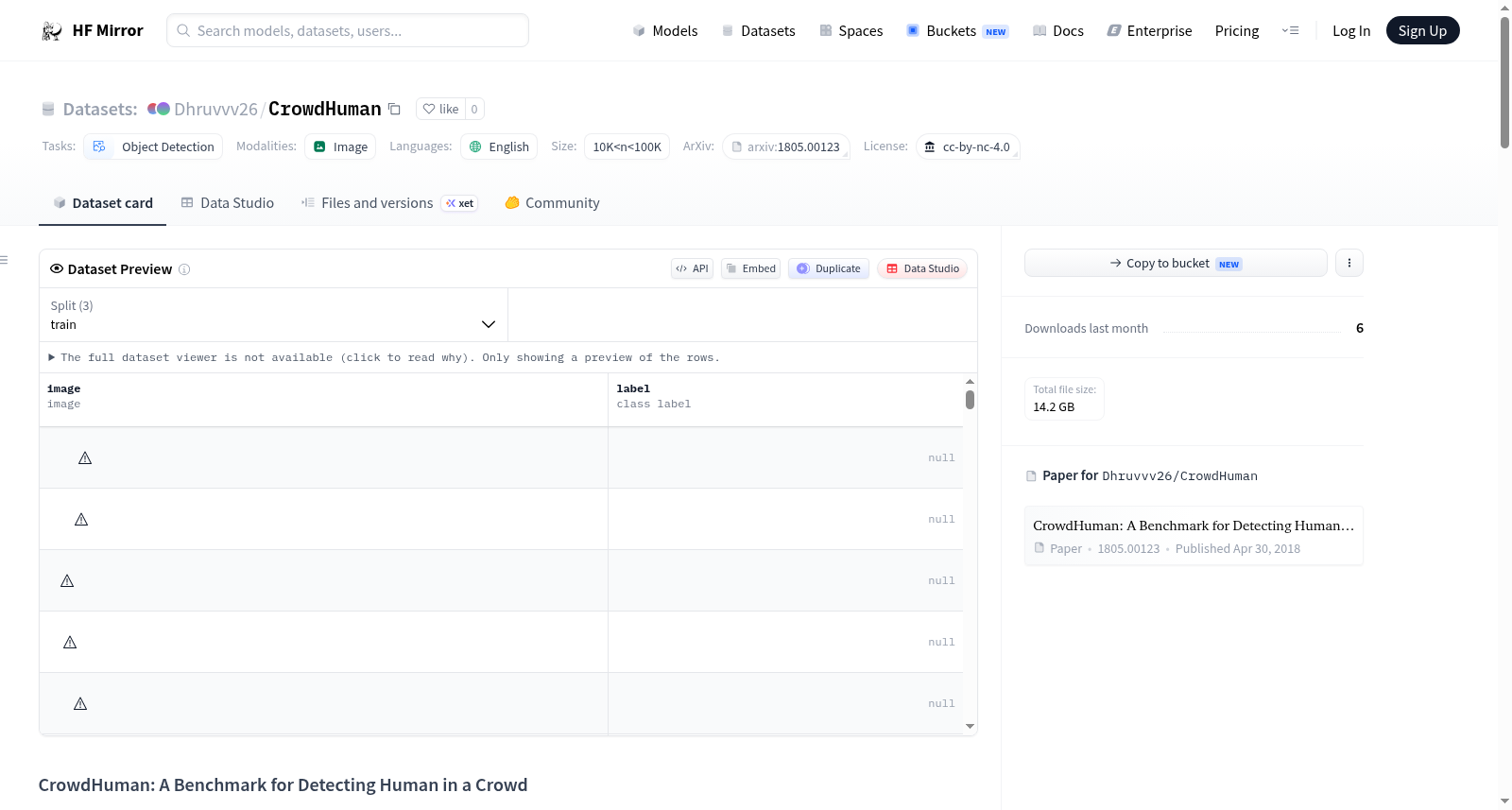This screenshot has height=810, width=1512.
Task: Click the Total file size 14.2 GB box
Action: click(1064, 398)
